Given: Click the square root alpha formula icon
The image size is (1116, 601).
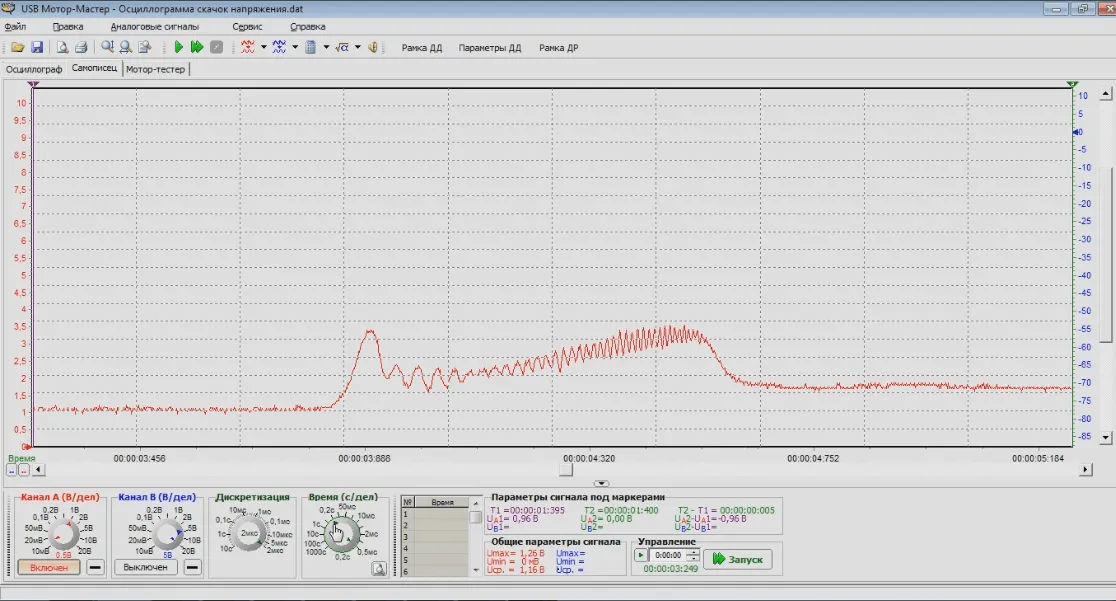Looking at the screenshot, I should pyautogui.click(x=342, y=47).
